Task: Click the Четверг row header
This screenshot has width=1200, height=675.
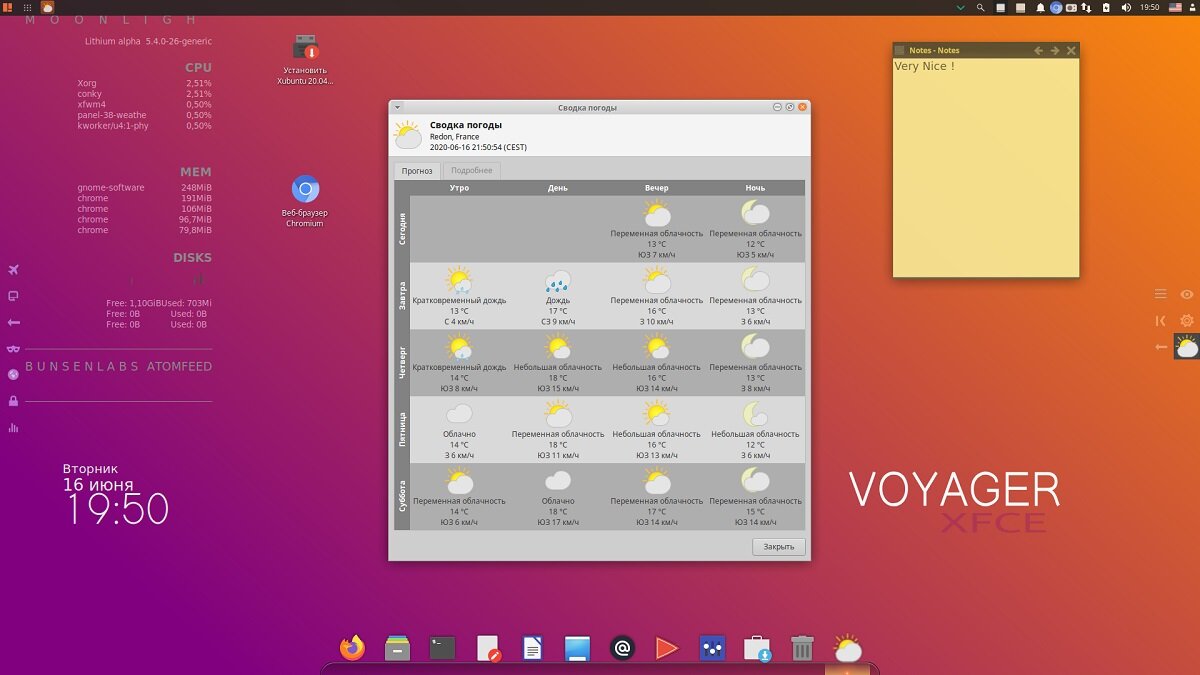Action: 402,363
